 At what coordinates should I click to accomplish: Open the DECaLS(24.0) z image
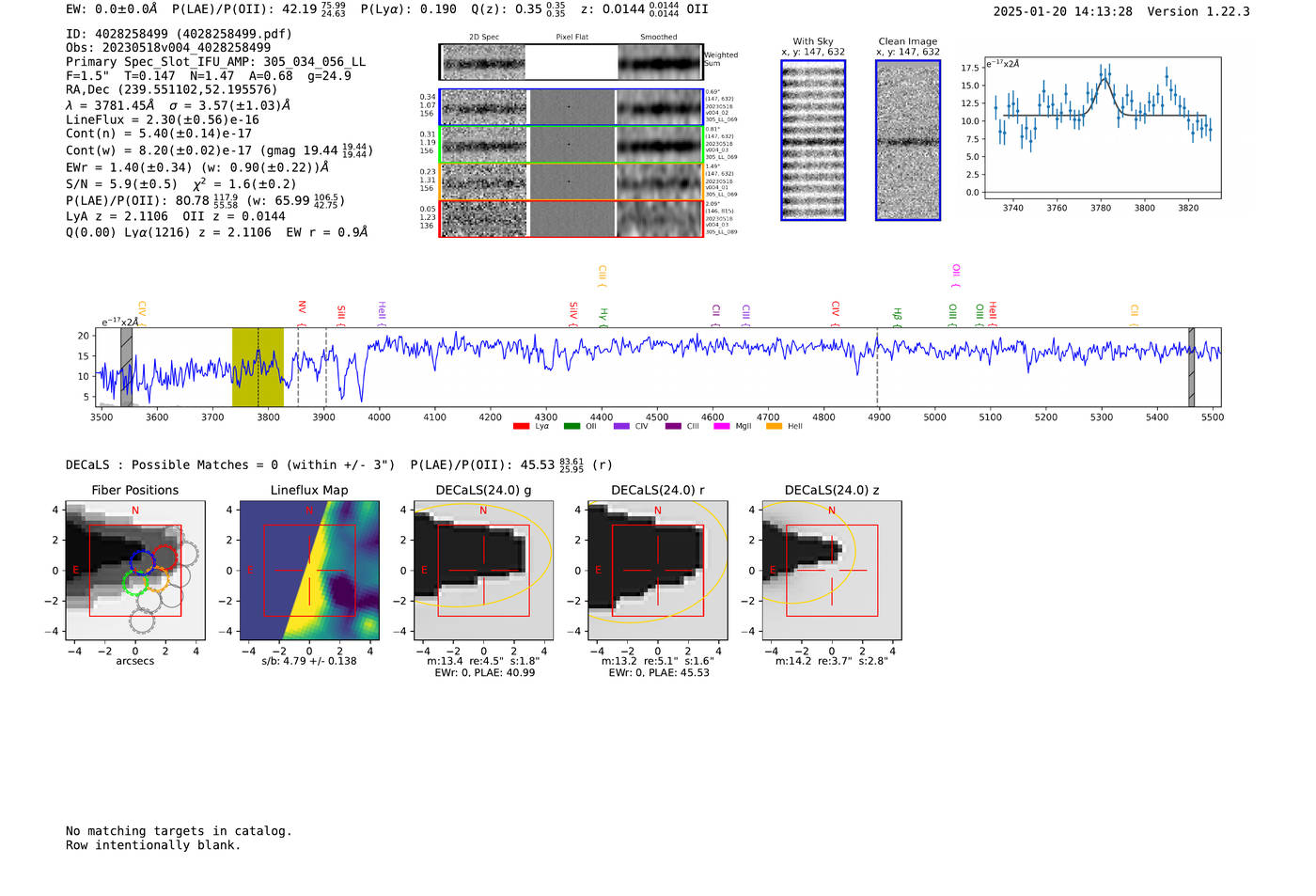coord(831,570)
